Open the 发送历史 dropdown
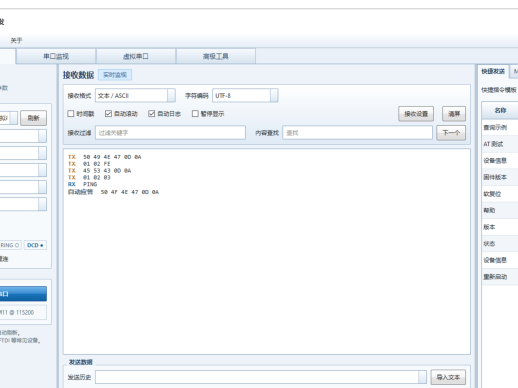The image size is (518, 388). 261,377
